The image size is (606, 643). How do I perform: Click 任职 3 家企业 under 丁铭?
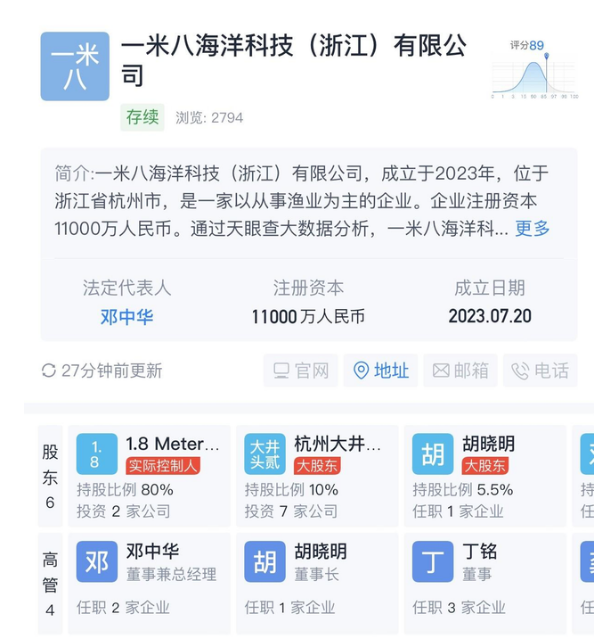[459, 607]
